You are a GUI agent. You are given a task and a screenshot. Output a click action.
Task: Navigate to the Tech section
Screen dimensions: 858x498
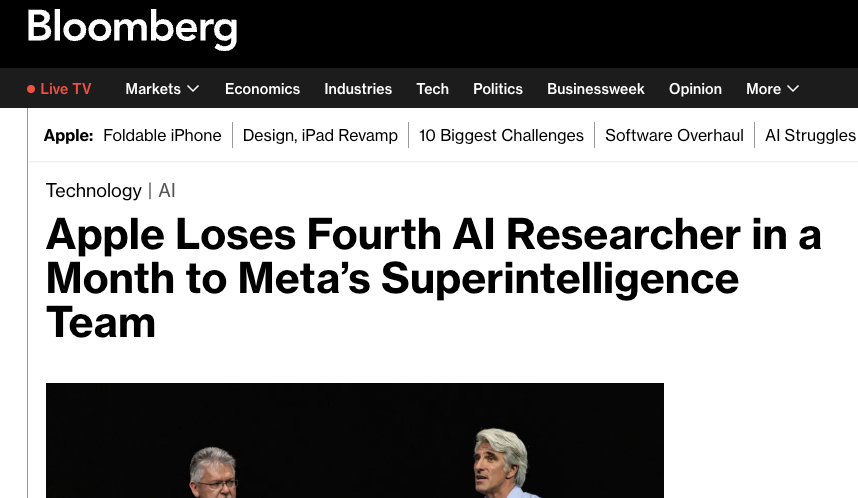[x=432, y=89]
